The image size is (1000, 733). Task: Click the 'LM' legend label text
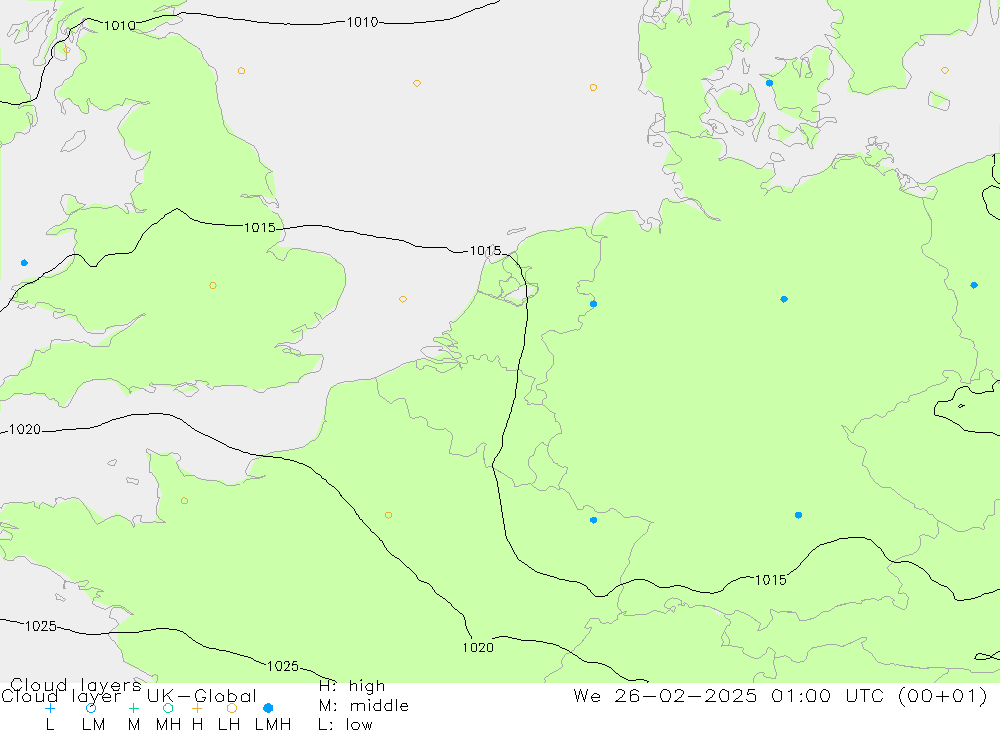(x=93, y=725)
